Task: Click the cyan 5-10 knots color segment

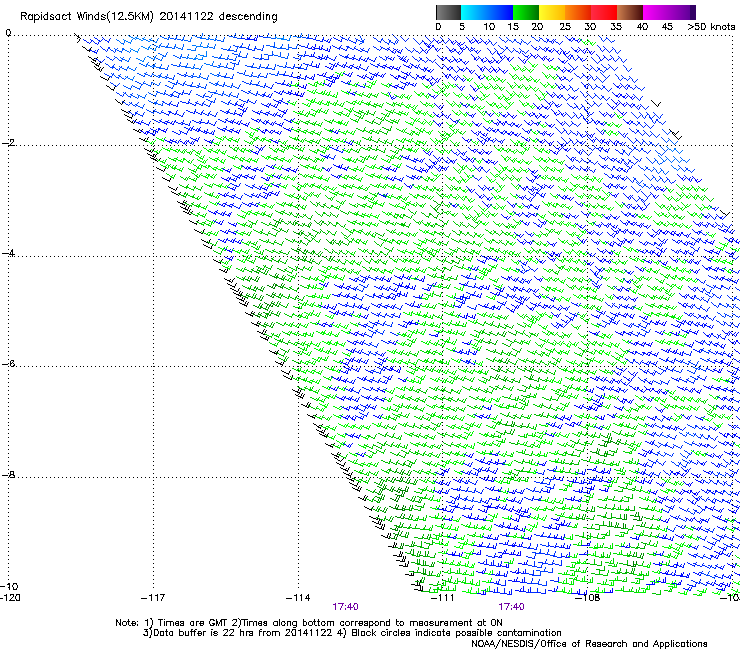Action: click(474, 12)
